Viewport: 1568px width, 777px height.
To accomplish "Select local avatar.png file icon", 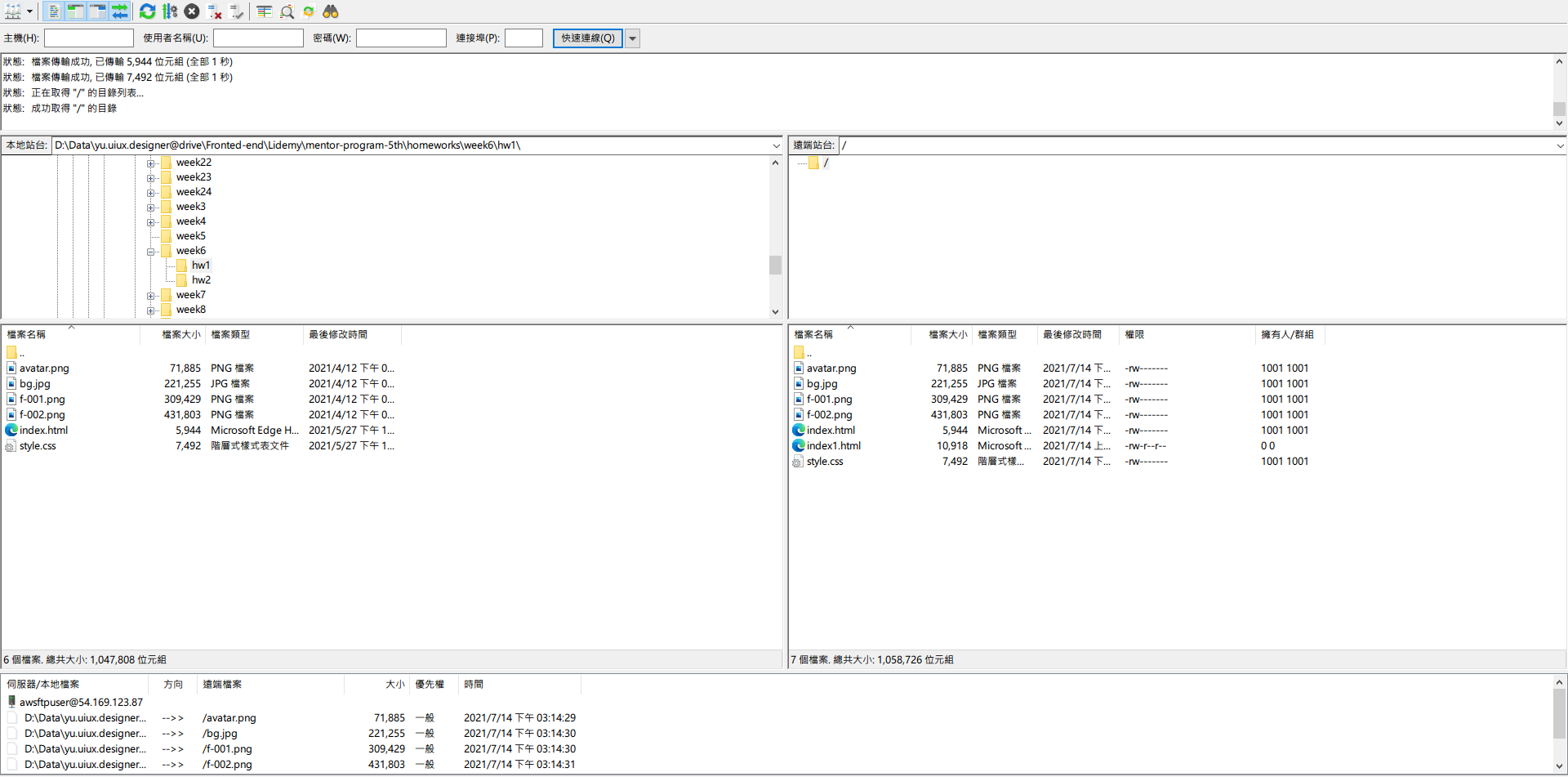I will [x=11, y=368].
